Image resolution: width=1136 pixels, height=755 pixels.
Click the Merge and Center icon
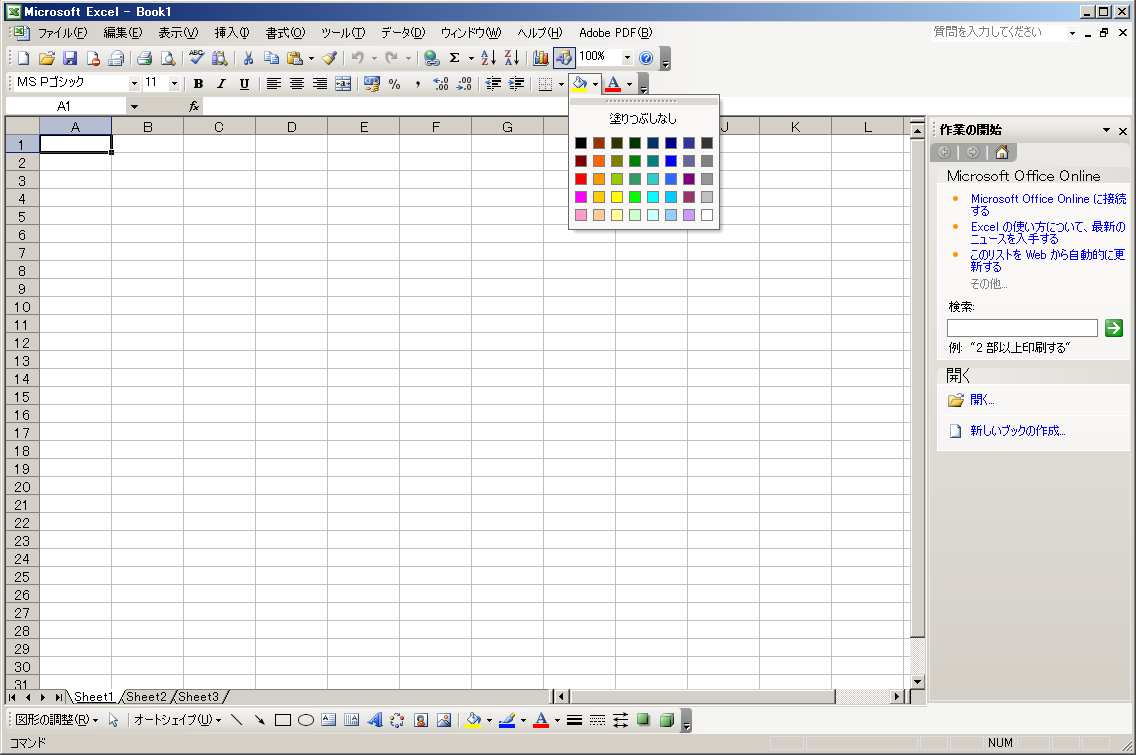point(343,84)
